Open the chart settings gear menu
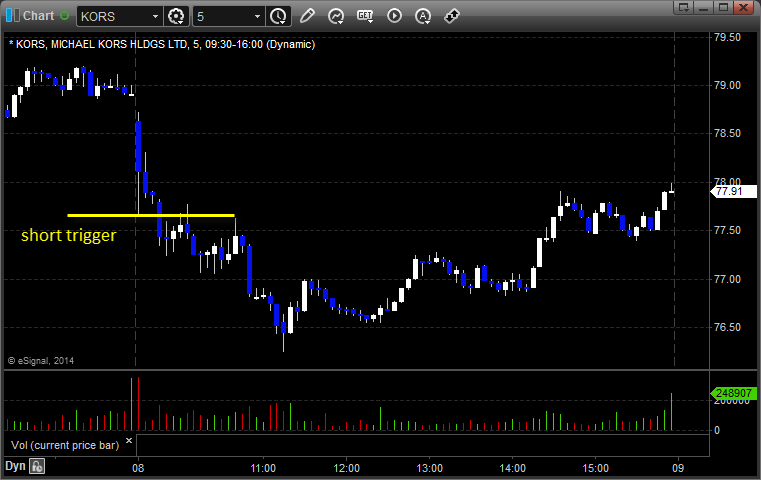 click(176, 16)
